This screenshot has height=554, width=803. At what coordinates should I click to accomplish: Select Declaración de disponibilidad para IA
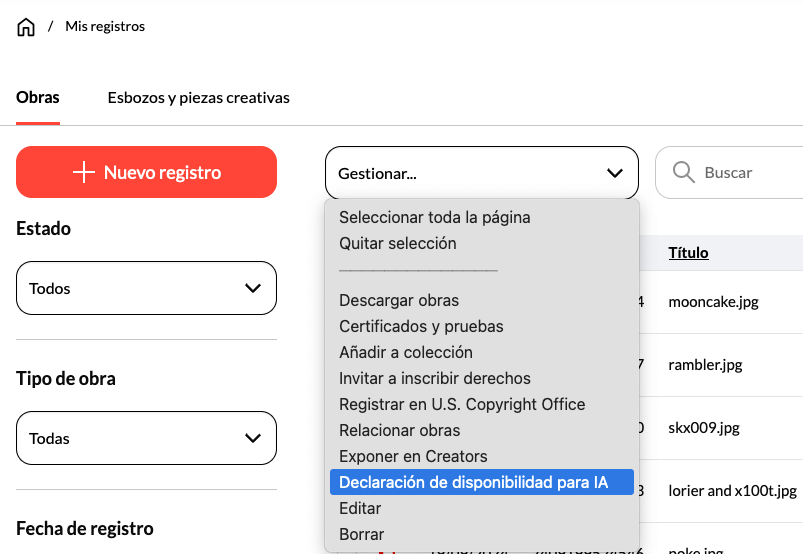click(473, 482)
